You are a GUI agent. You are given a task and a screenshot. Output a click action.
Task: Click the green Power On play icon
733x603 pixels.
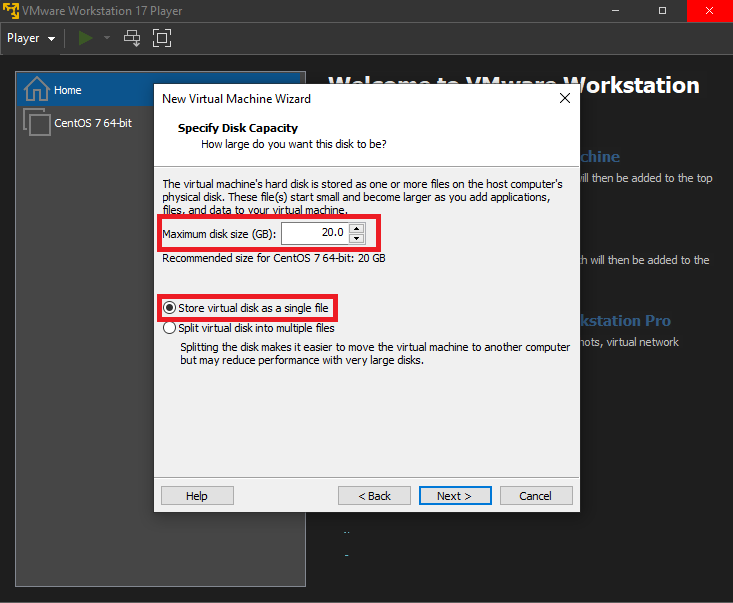pos(87,38)
